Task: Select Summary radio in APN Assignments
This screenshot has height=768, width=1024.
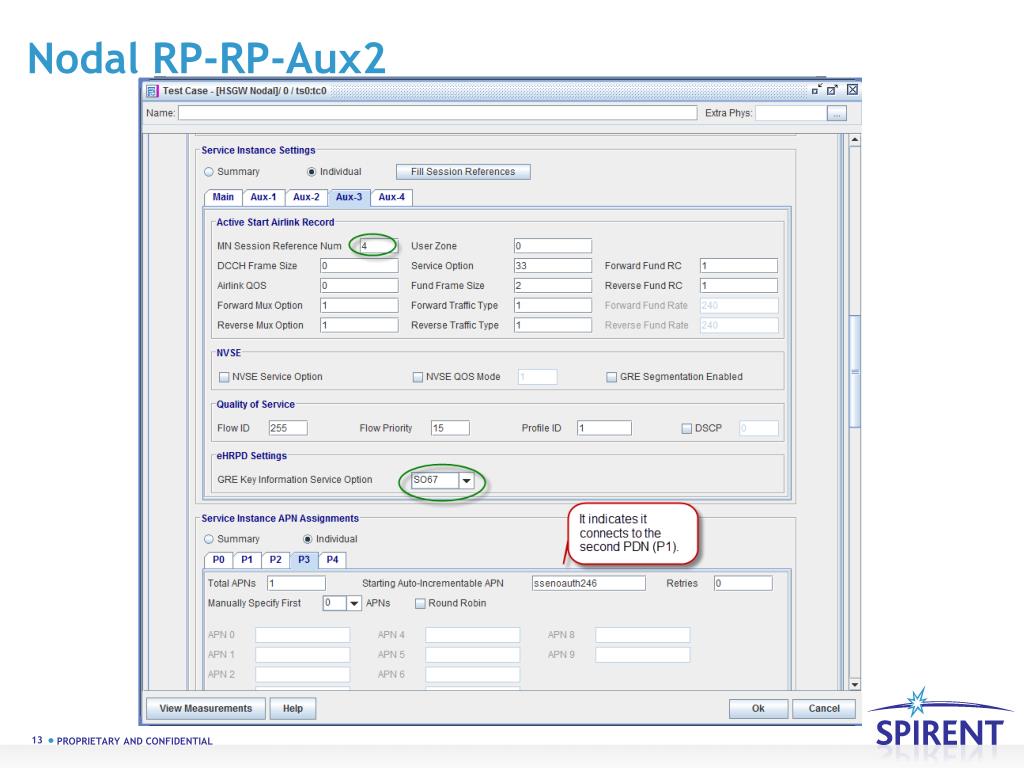Action: pos(209,539)
